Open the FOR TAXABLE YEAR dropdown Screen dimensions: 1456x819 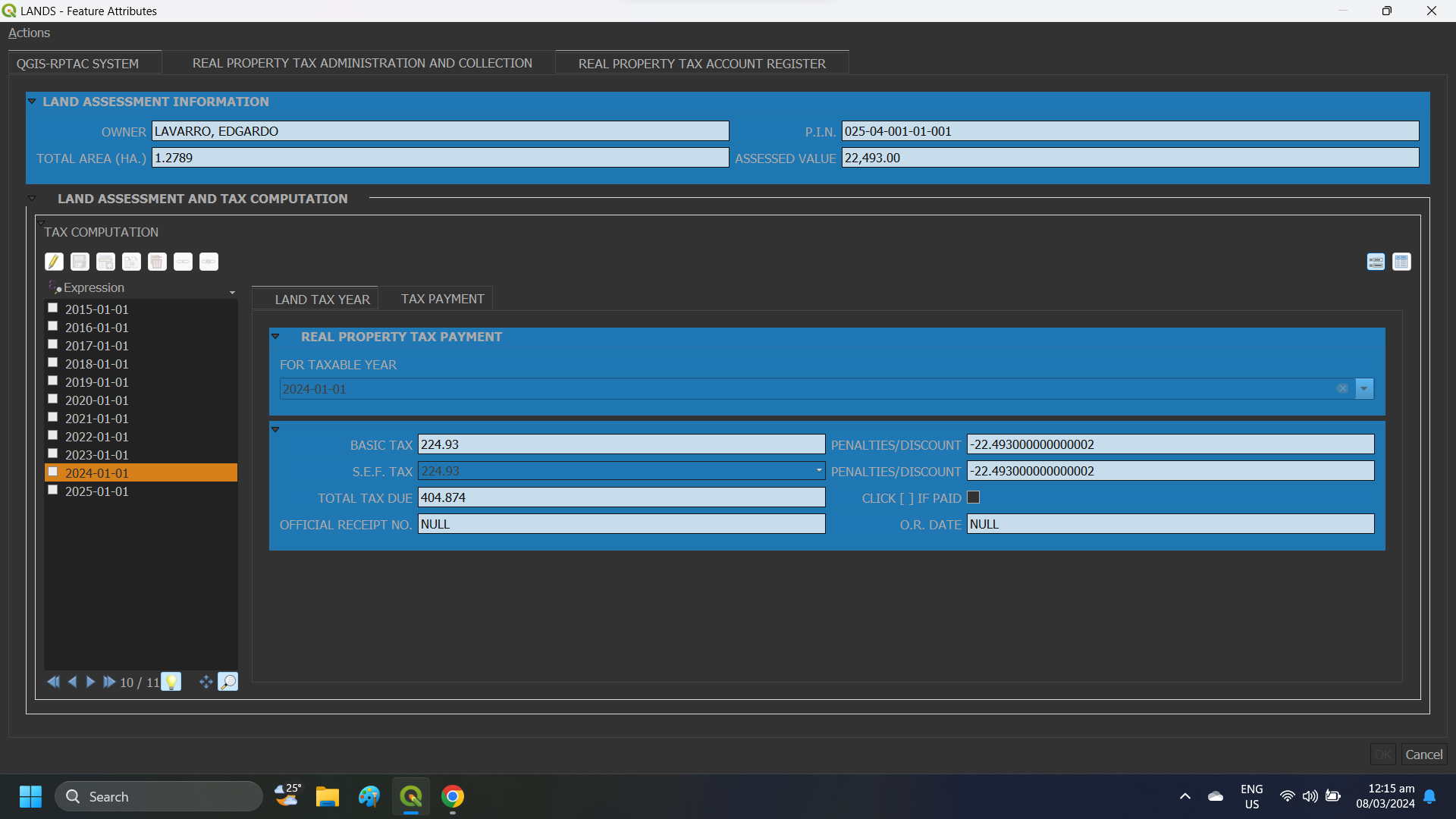pos(1364,388)
